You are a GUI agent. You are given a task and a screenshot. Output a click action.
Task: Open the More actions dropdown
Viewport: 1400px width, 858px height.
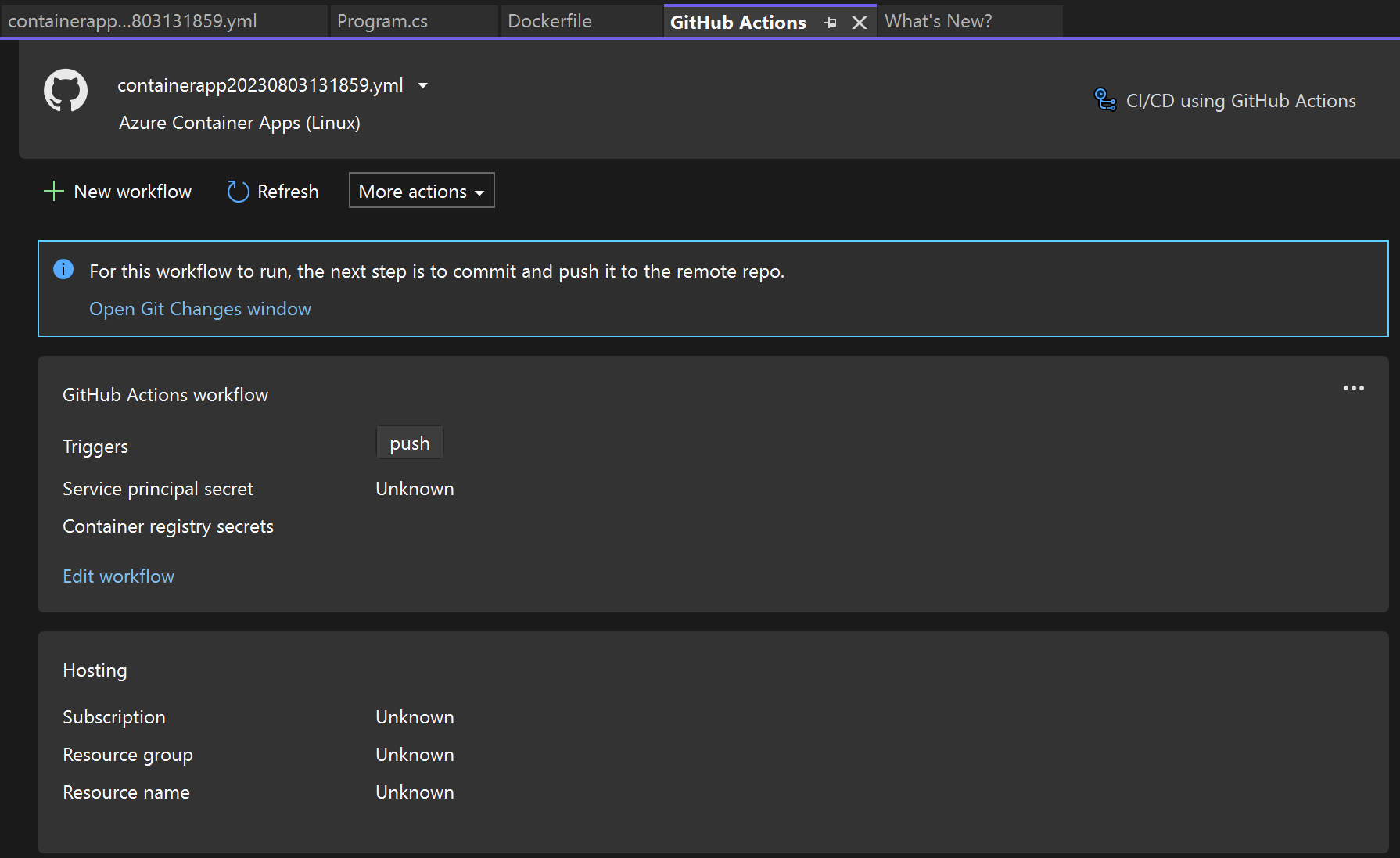421,190
